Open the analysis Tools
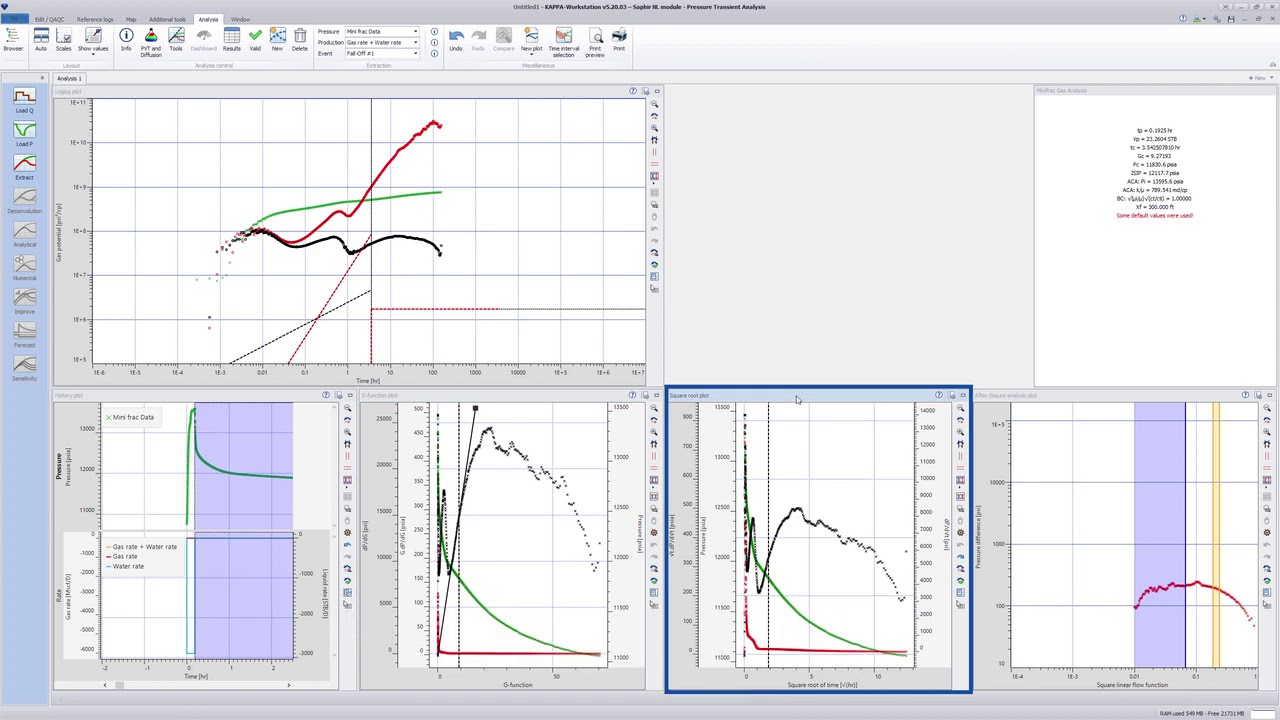 click(x=176, y=40)
